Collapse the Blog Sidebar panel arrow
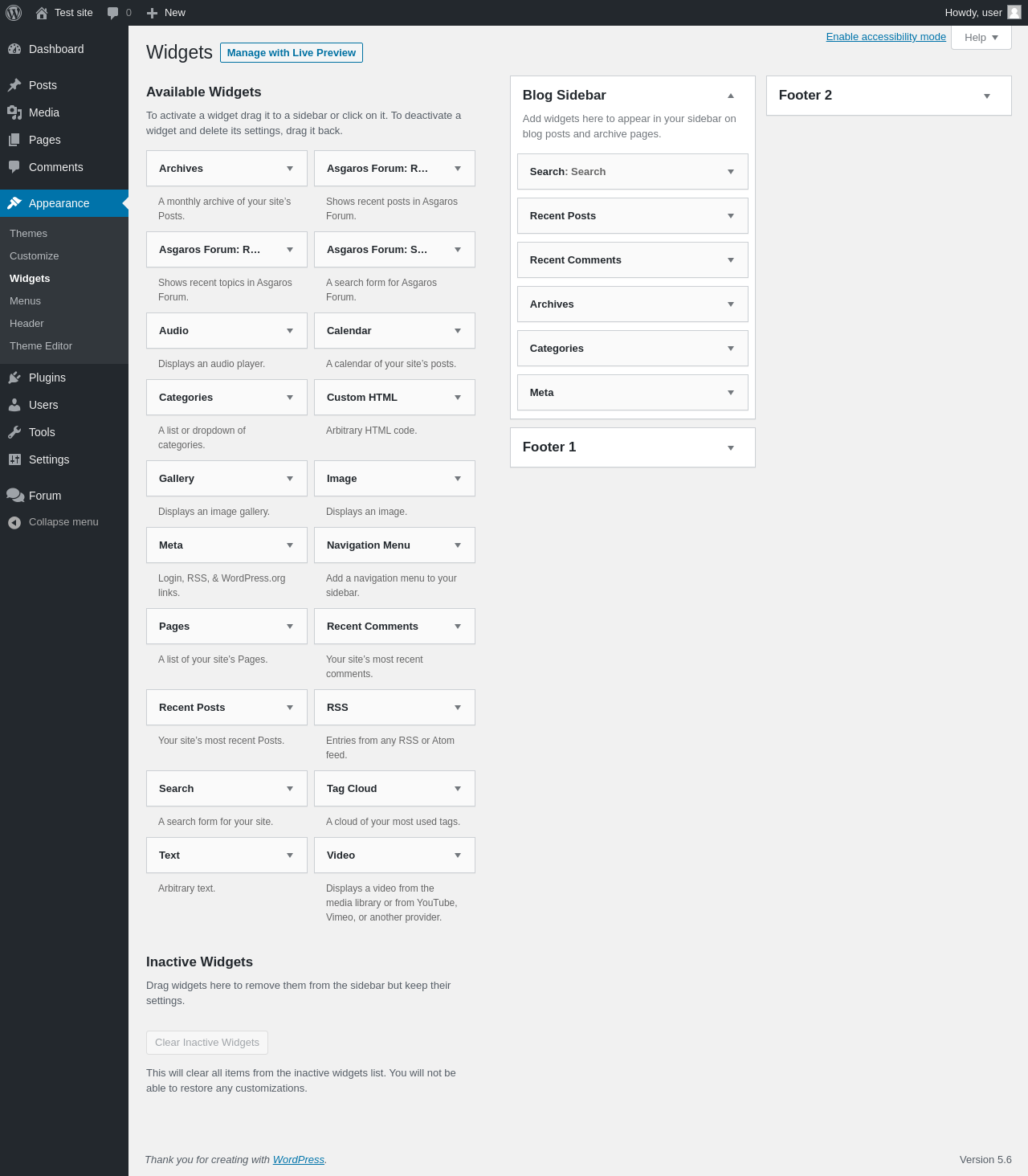The height and width of the screenshot is (1176, 1028). coord(731,96)
